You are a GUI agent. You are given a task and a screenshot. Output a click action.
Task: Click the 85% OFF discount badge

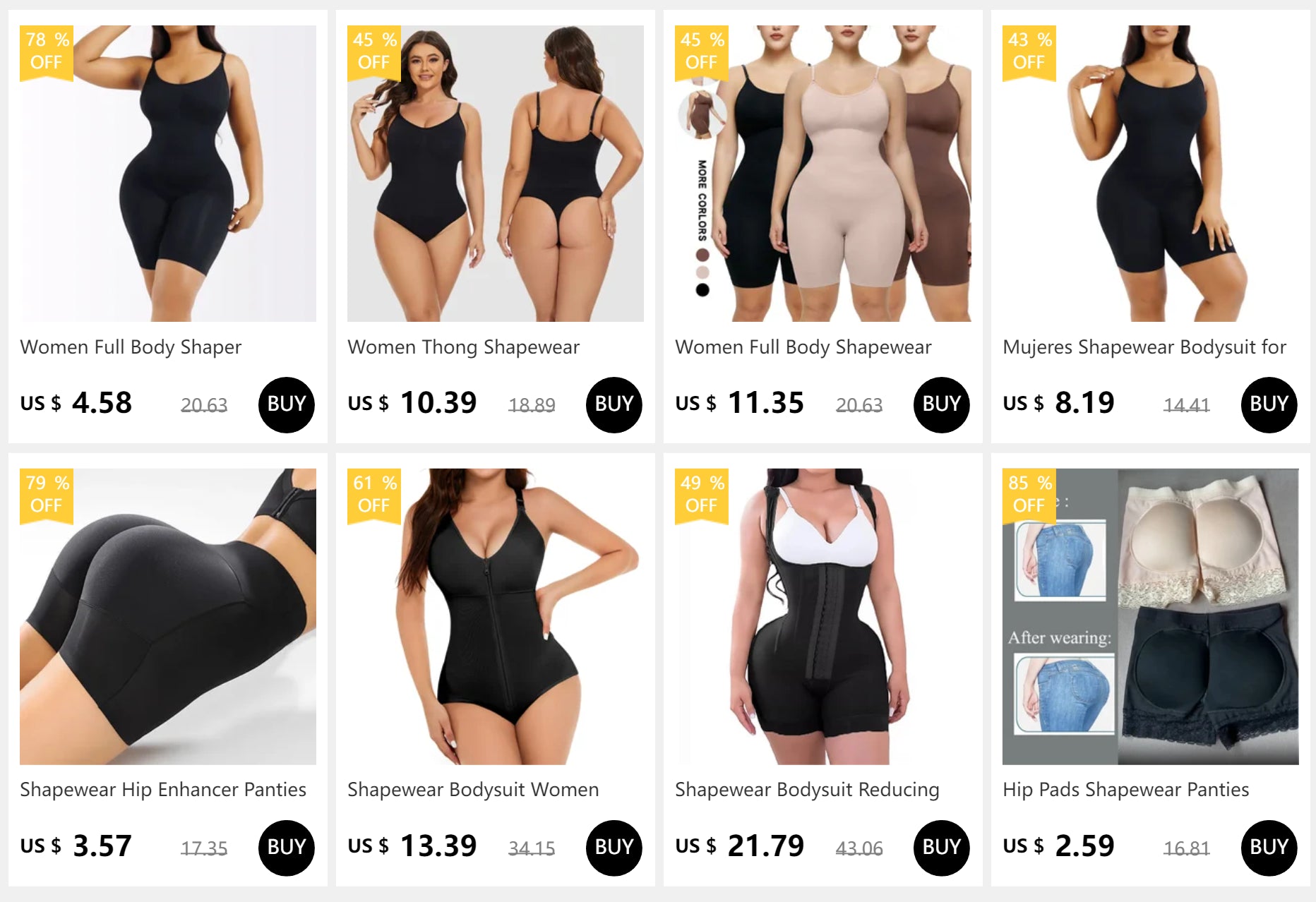(x=1029, y=495)
